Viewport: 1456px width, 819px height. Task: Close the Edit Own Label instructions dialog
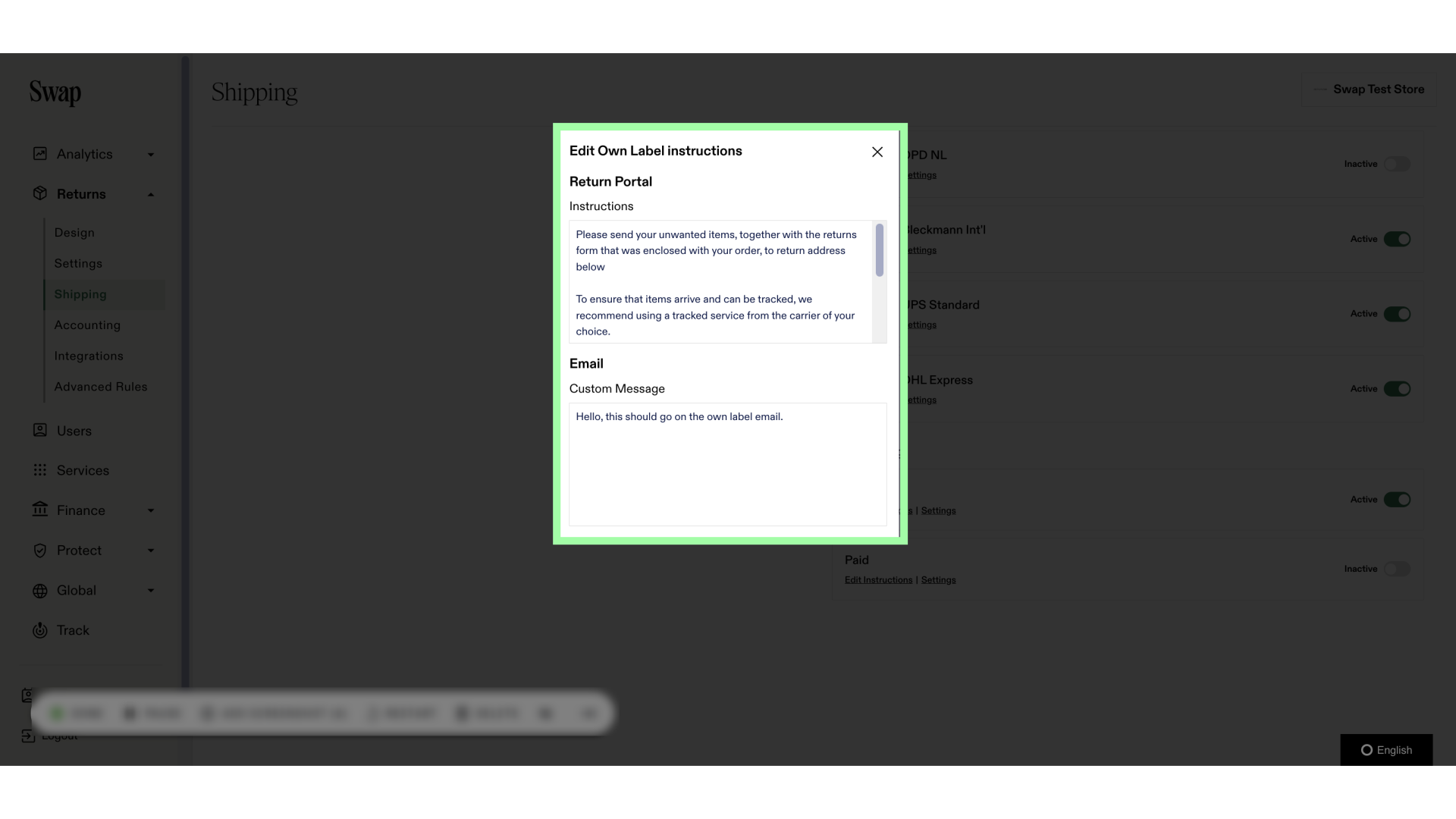pos(877,152)
